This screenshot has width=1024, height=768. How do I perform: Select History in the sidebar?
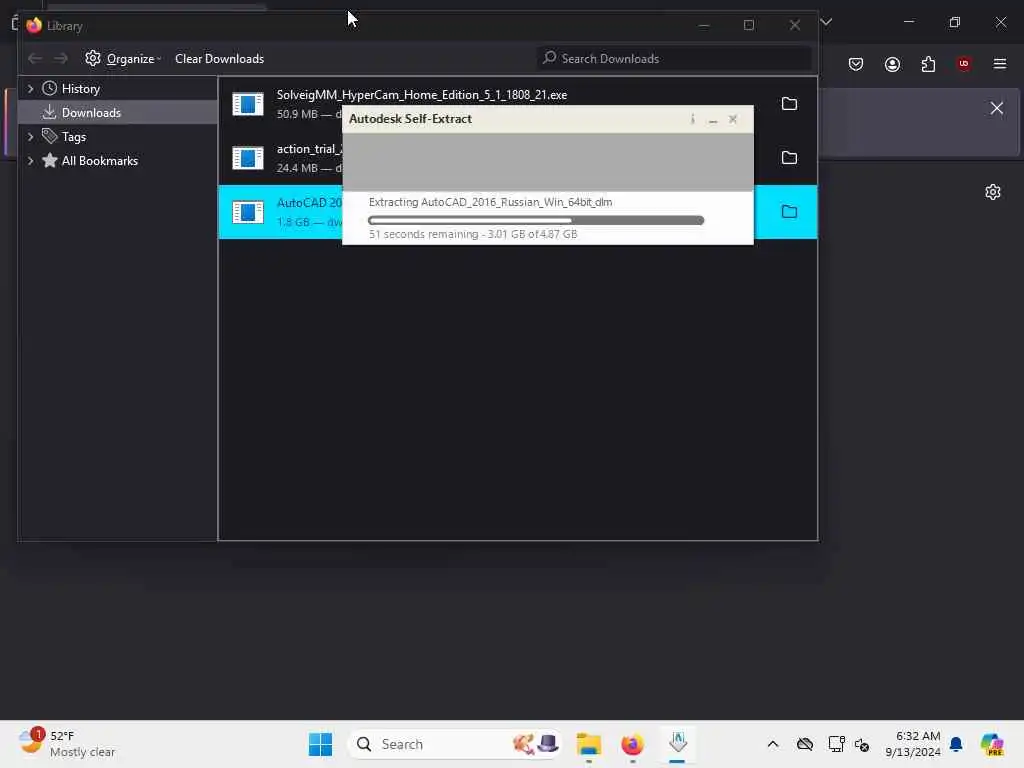pyautogui.click(x=80, y=88)
